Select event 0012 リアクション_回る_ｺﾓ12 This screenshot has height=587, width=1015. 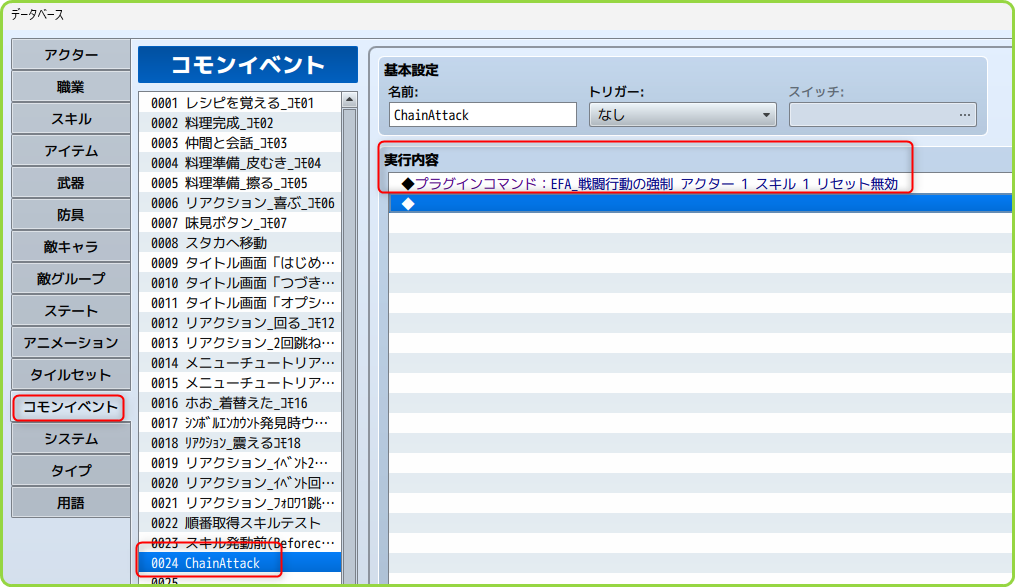(x=240, y=323)
